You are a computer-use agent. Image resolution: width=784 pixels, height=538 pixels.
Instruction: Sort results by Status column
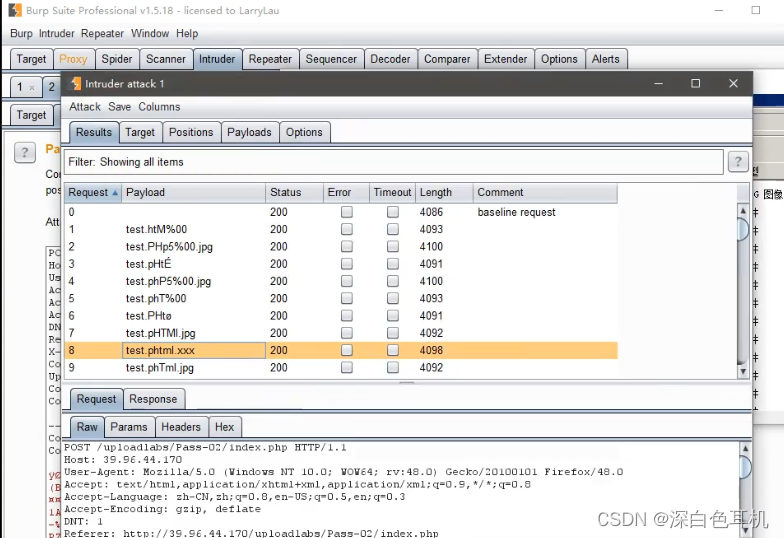tap(294, 192)
